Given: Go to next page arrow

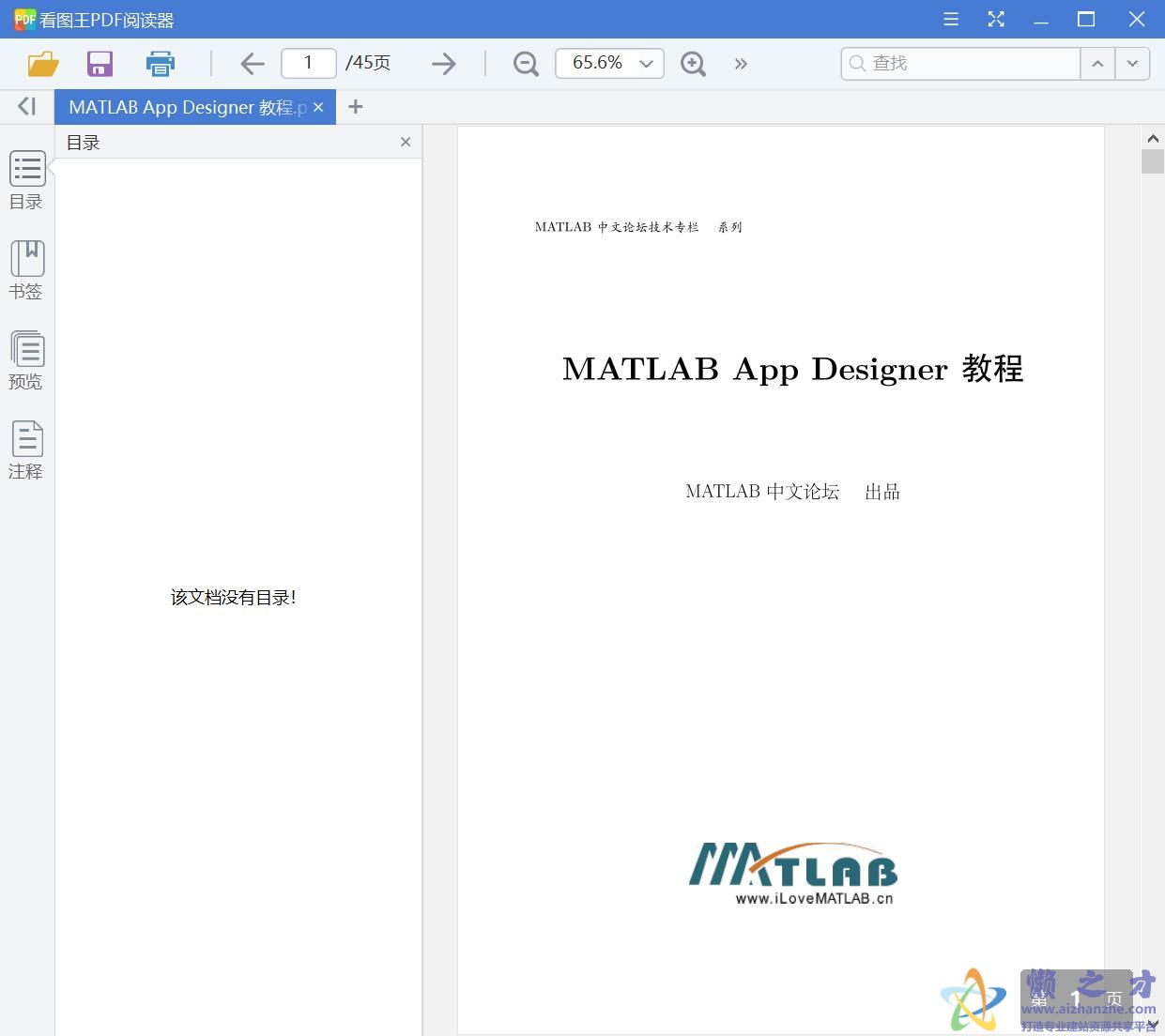Looking at the screenshot, I should tap(443, 64).
